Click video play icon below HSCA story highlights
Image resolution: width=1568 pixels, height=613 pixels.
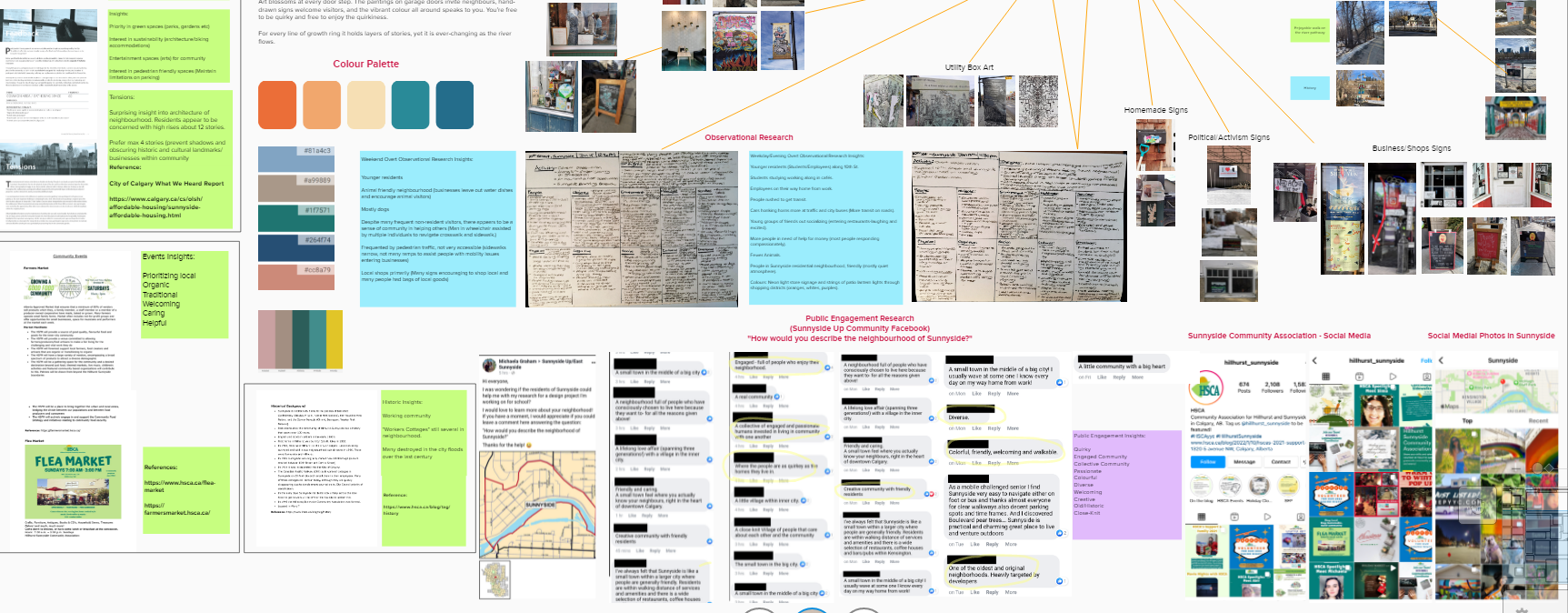click(x=1266, y=517)
